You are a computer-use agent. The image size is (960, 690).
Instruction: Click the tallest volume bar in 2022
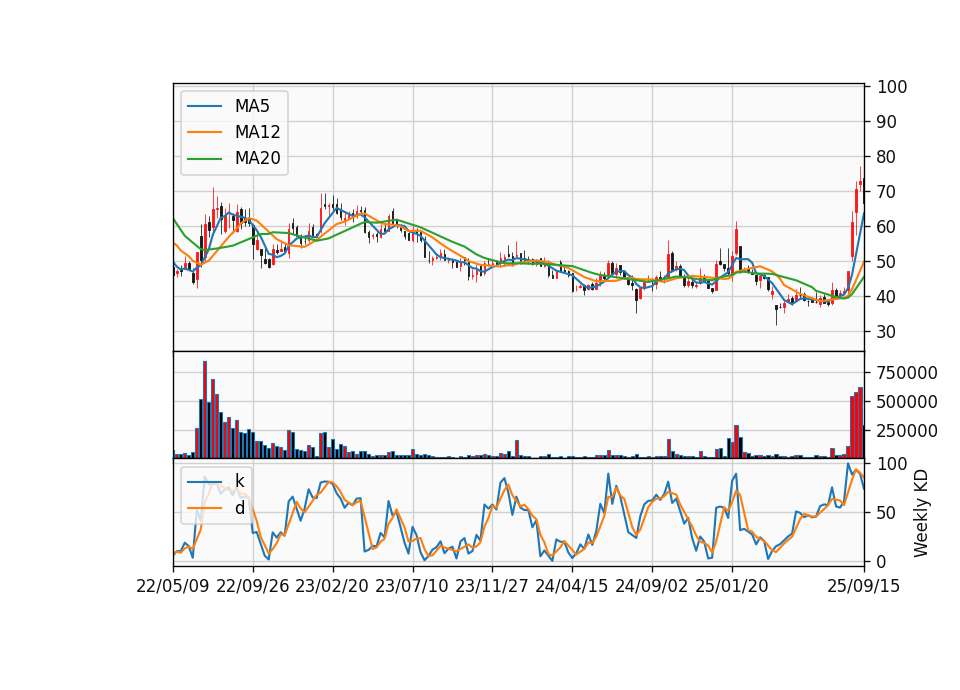click(205, 410)
